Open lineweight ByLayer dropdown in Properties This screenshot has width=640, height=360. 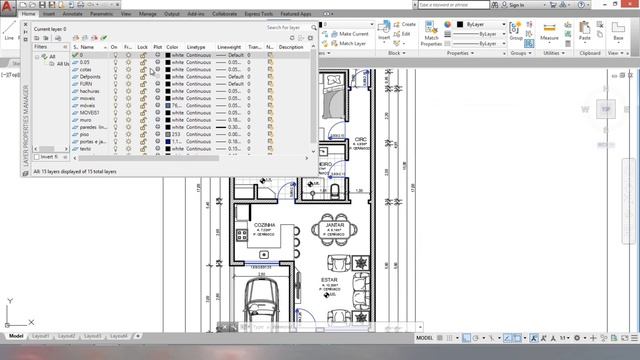[504, 34]
